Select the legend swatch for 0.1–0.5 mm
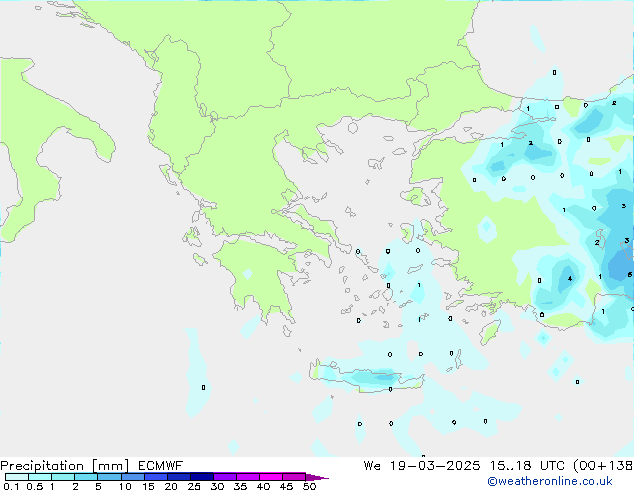 pos(17,477)
